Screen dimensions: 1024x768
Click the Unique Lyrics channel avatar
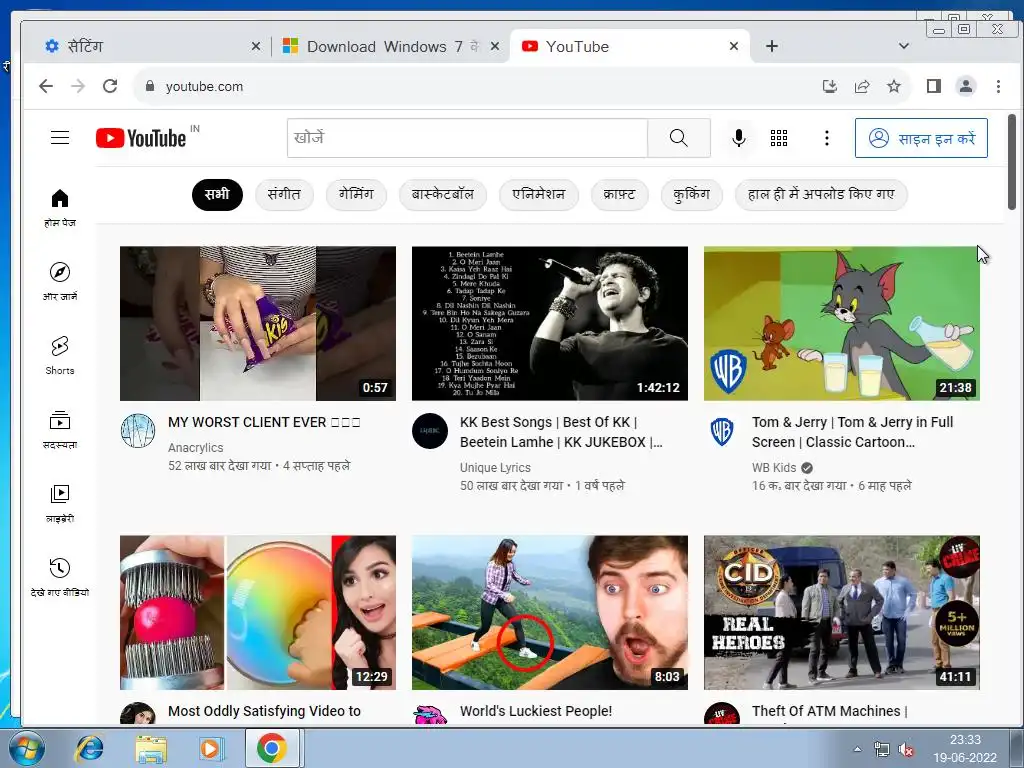tap(430, 430)
